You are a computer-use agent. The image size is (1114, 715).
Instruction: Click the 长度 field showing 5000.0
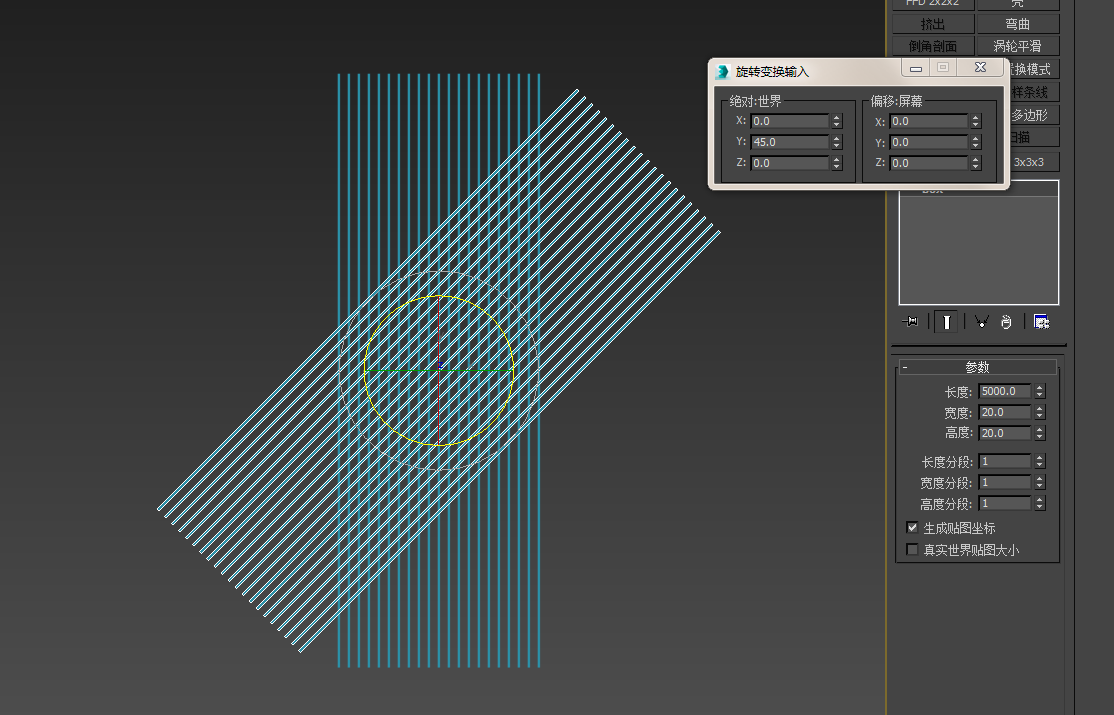pyautogui.click(x=1005, y=391)
